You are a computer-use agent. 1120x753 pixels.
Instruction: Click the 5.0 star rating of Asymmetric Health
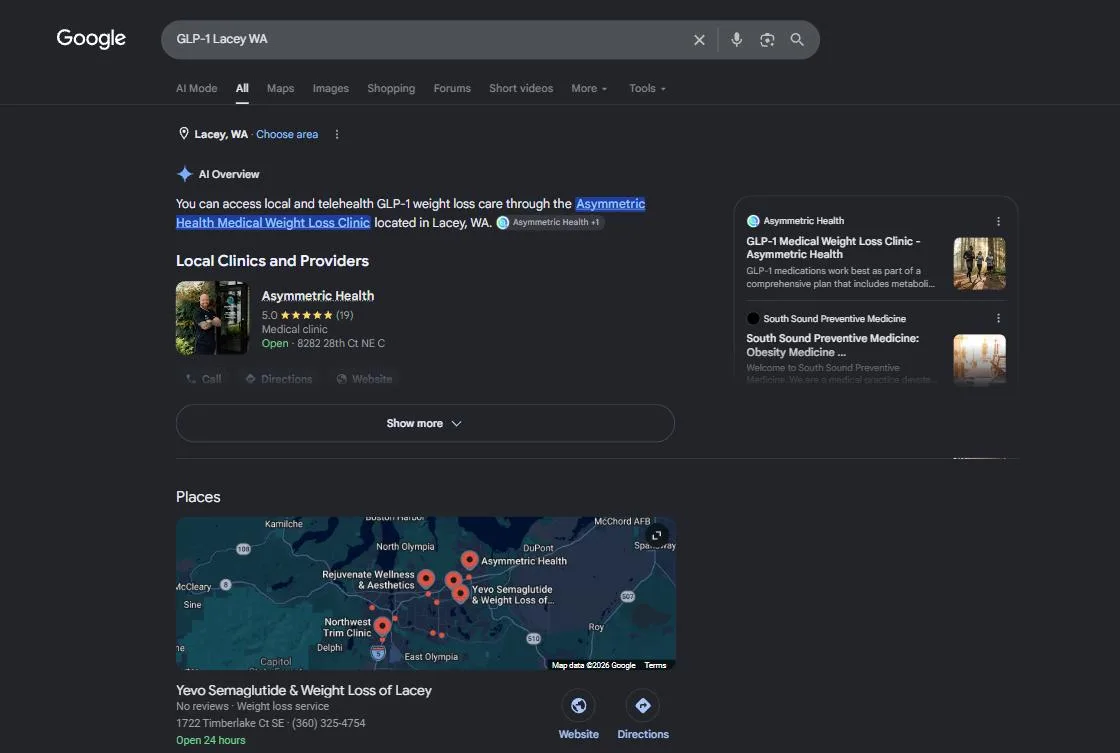[307, 315]
